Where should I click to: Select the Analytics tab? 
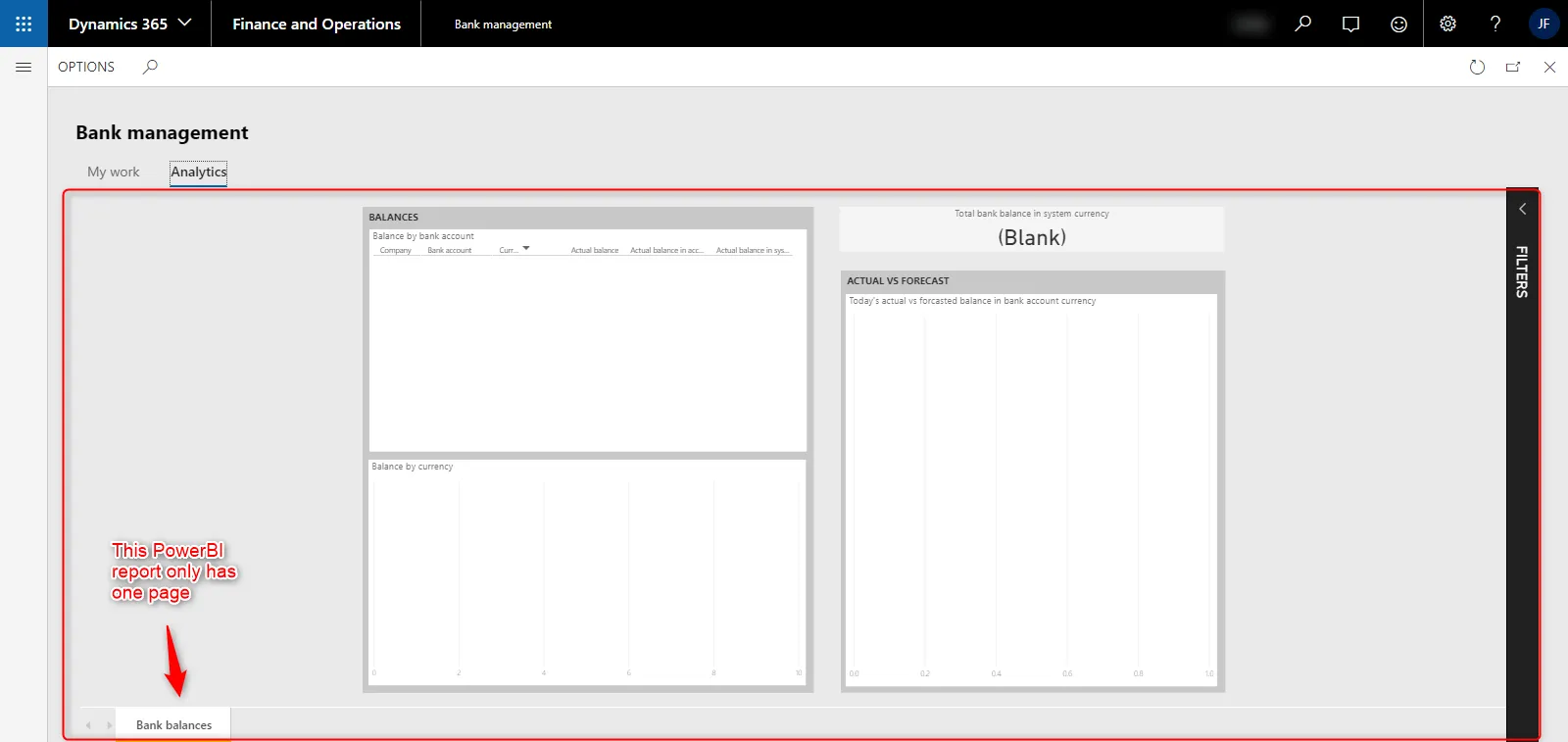click(199, 172)
